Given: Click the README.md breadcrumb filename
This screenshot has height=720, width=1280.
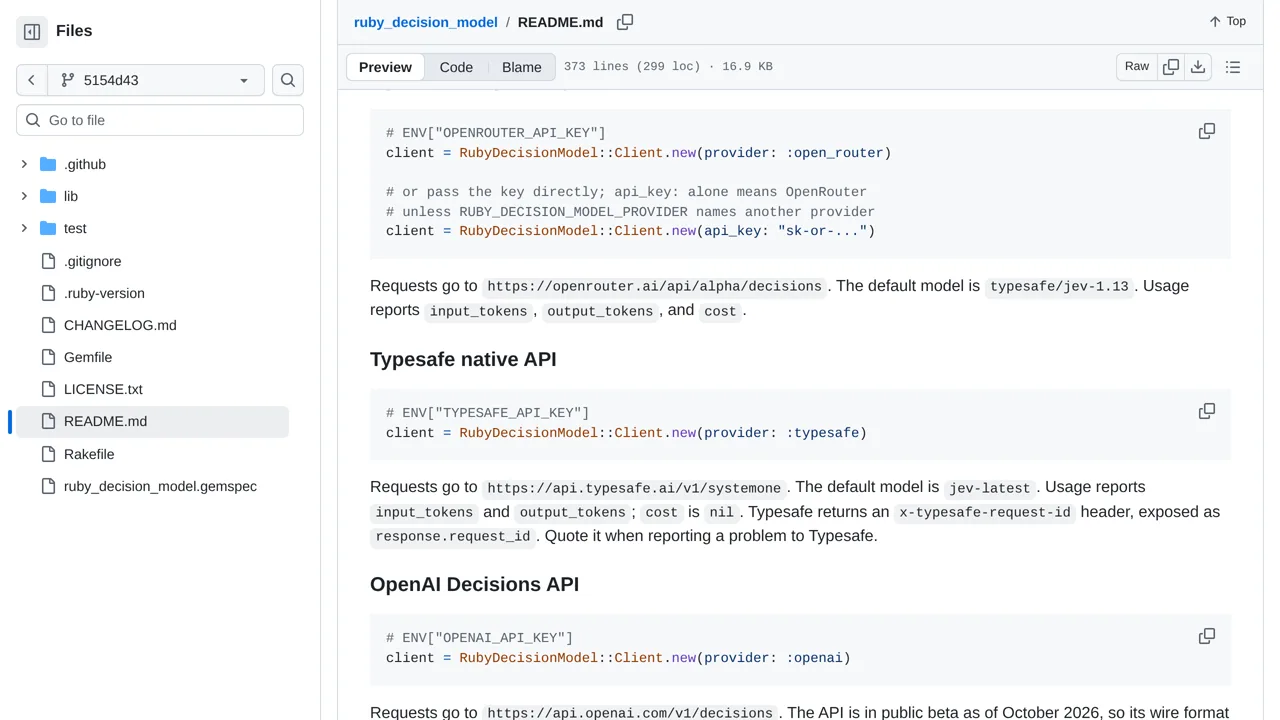Looking at the screenshot, I should (561, 22).
